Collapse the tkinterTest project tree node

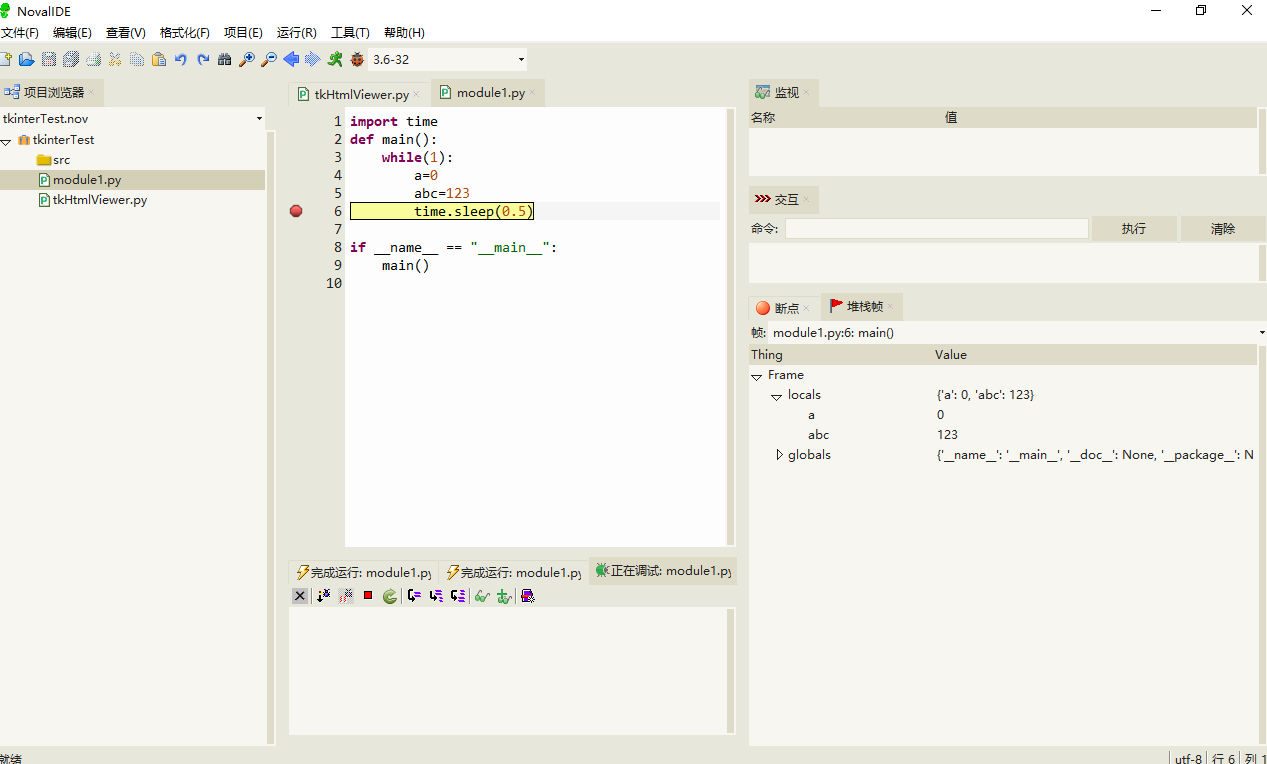7,140
